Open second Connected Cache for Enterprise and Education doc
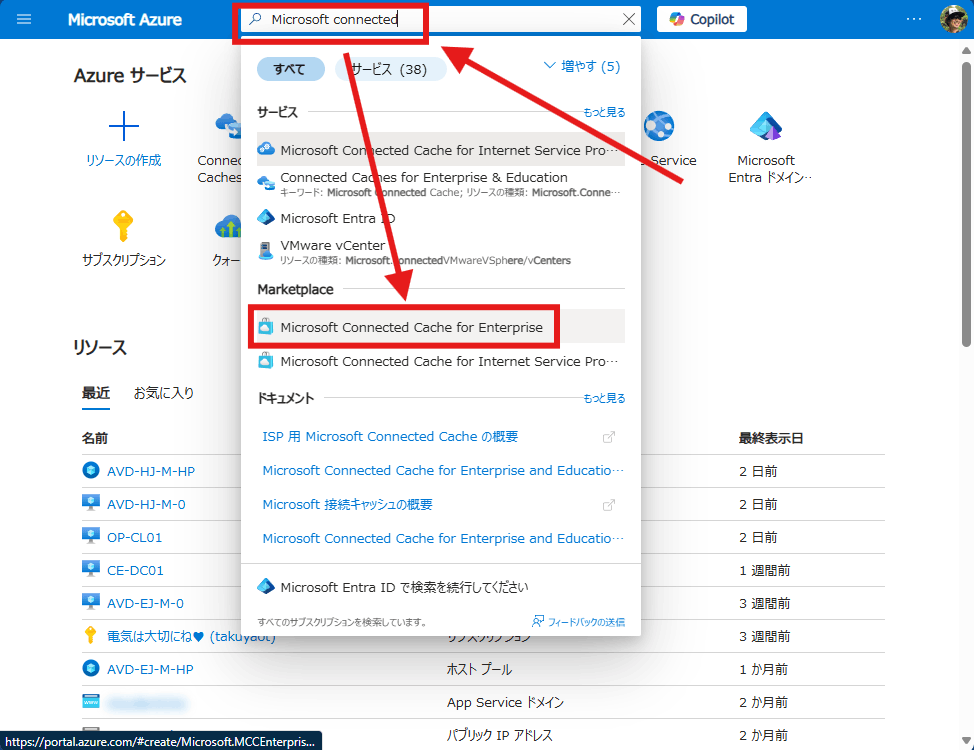The image size is (974, 750). tap(442, 538)
